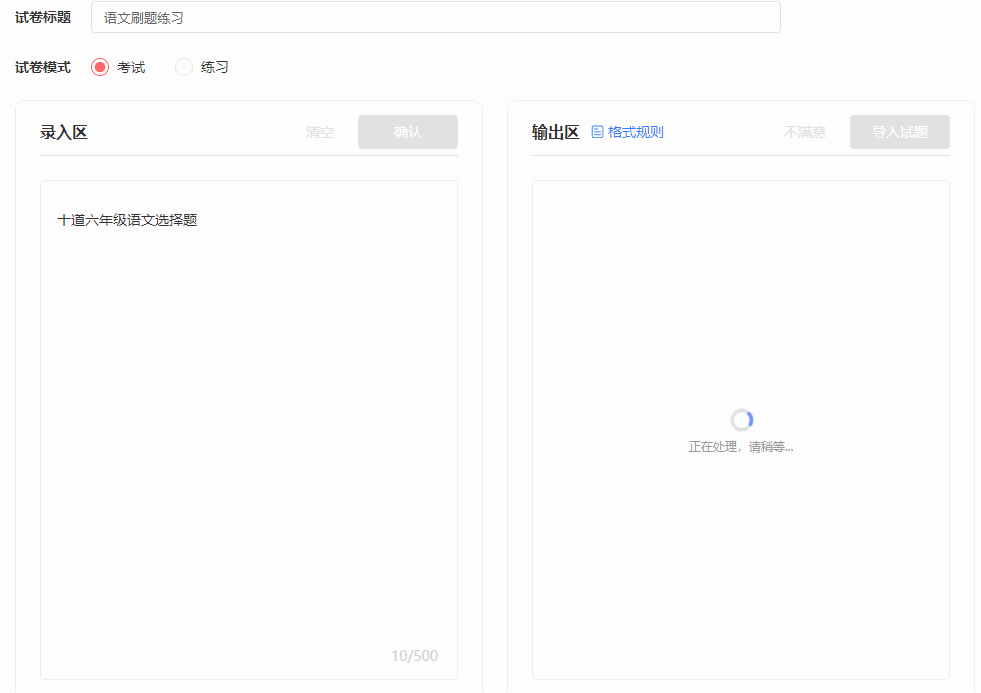Select the 练习 radio button
The height and width of the screenshot is (693, 981).
coord(184,67)
